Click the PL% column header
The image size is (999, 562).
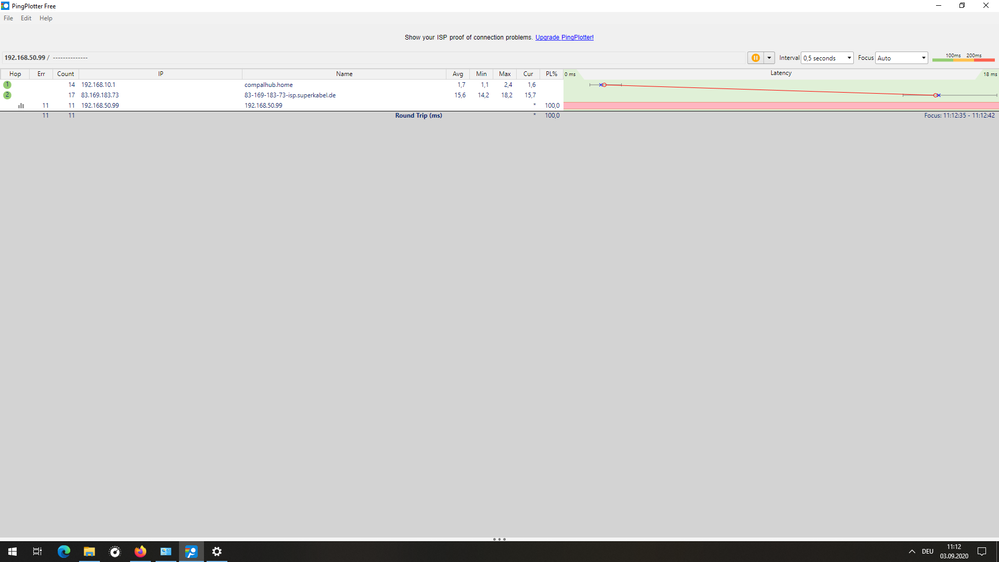[551, 74]
